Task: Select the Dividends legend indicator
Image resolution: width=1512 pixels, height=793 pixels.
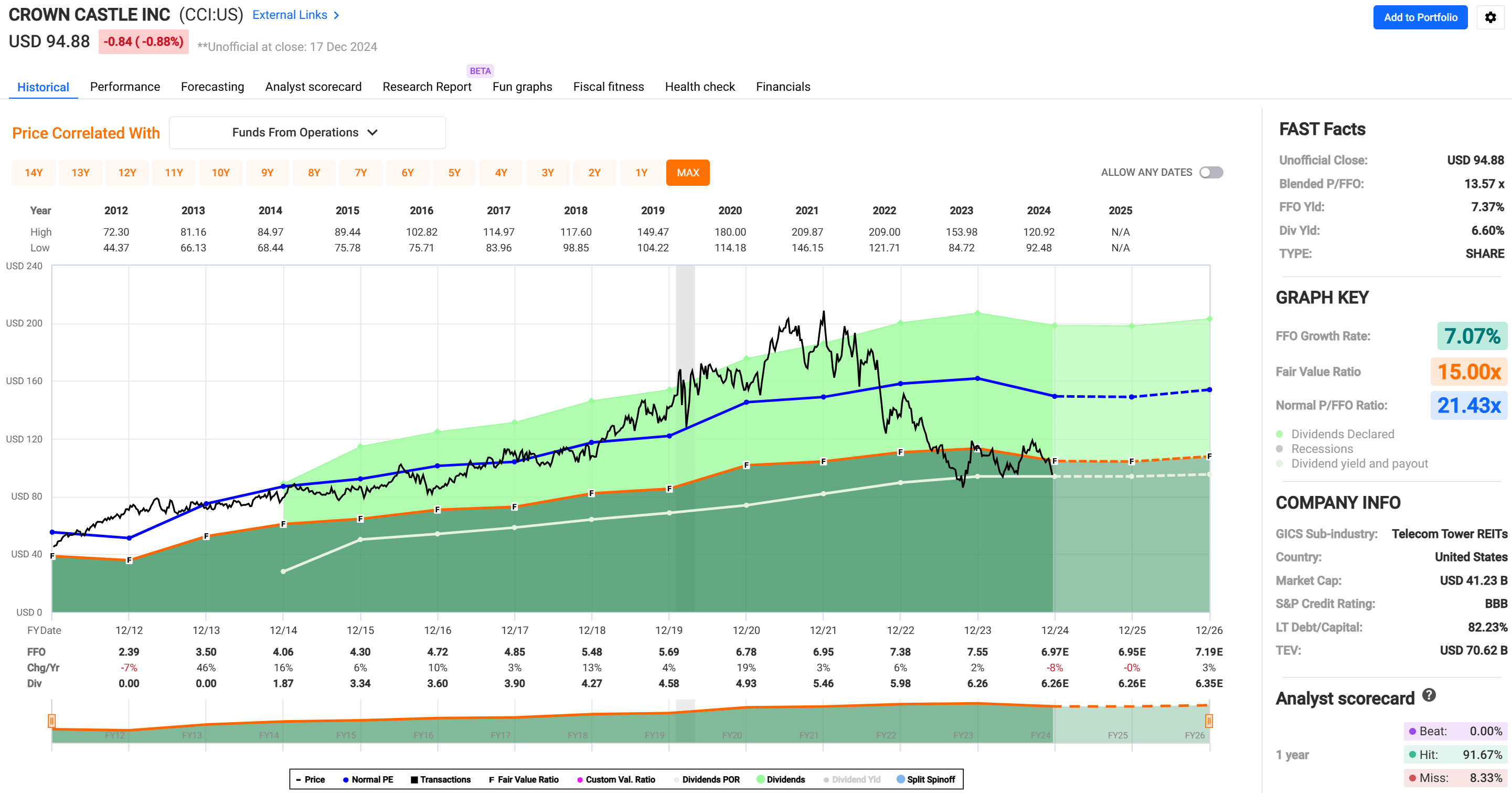Action: (761, 779)
